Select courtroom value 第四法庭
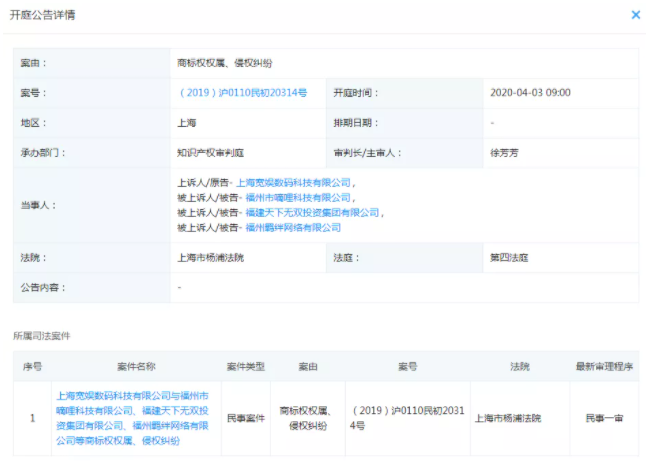The width and height of the screenshot is (646, 468). (x=509, y=257)
